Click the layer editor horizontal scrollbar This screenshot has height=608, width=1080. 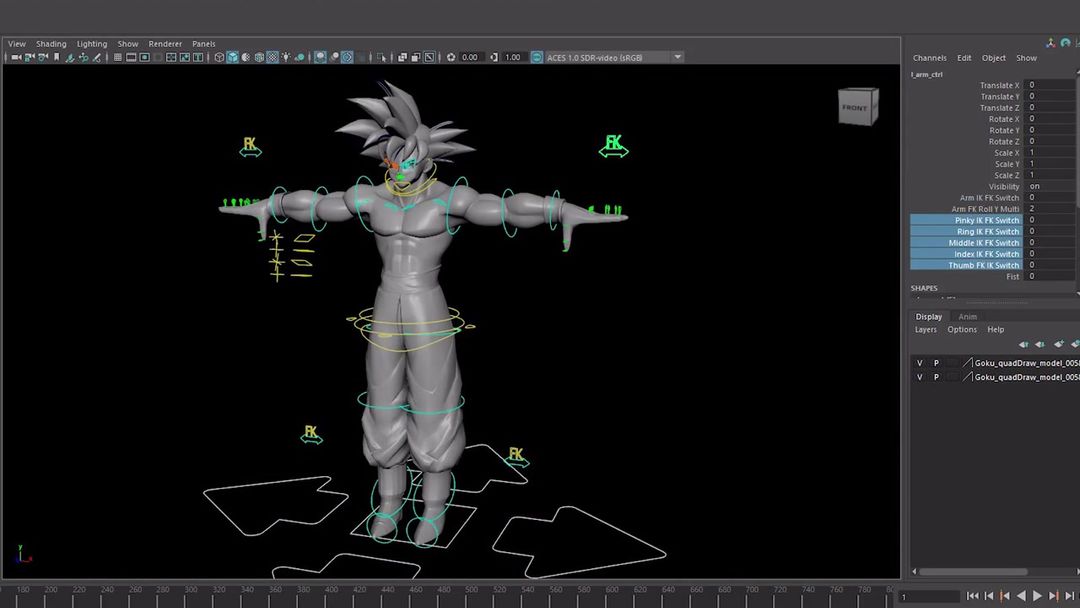click(x=973, y=572)
